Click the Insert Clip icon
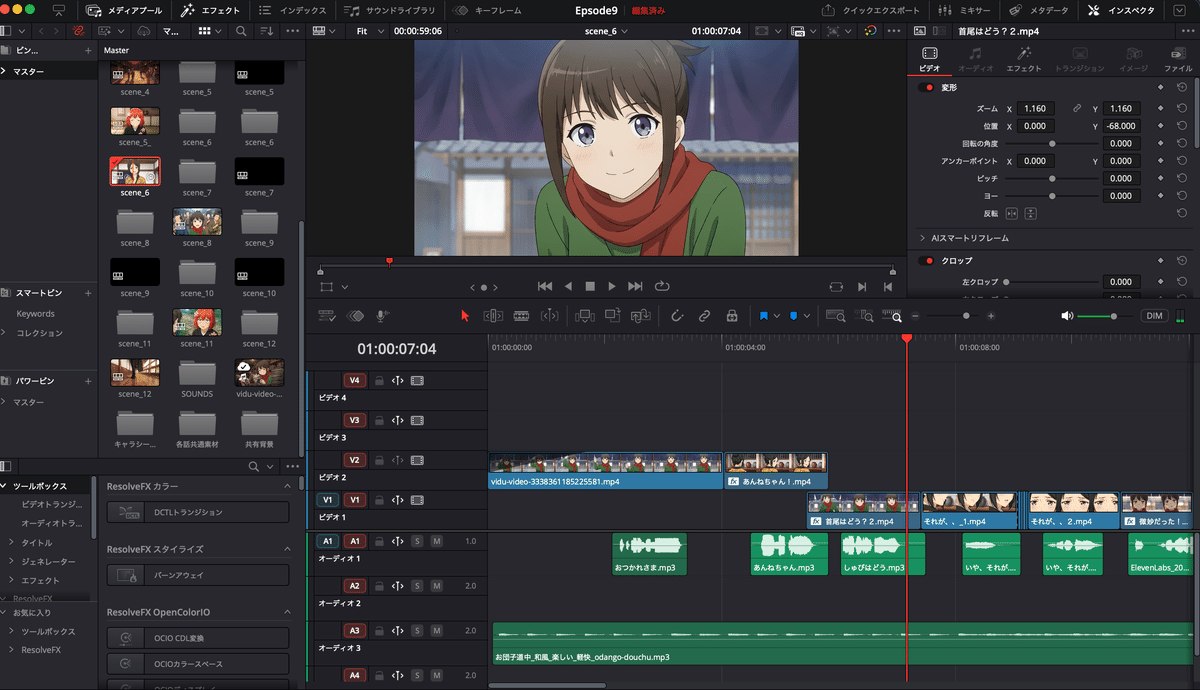This screenshot has height=690, width=1200. click(585, 316)
